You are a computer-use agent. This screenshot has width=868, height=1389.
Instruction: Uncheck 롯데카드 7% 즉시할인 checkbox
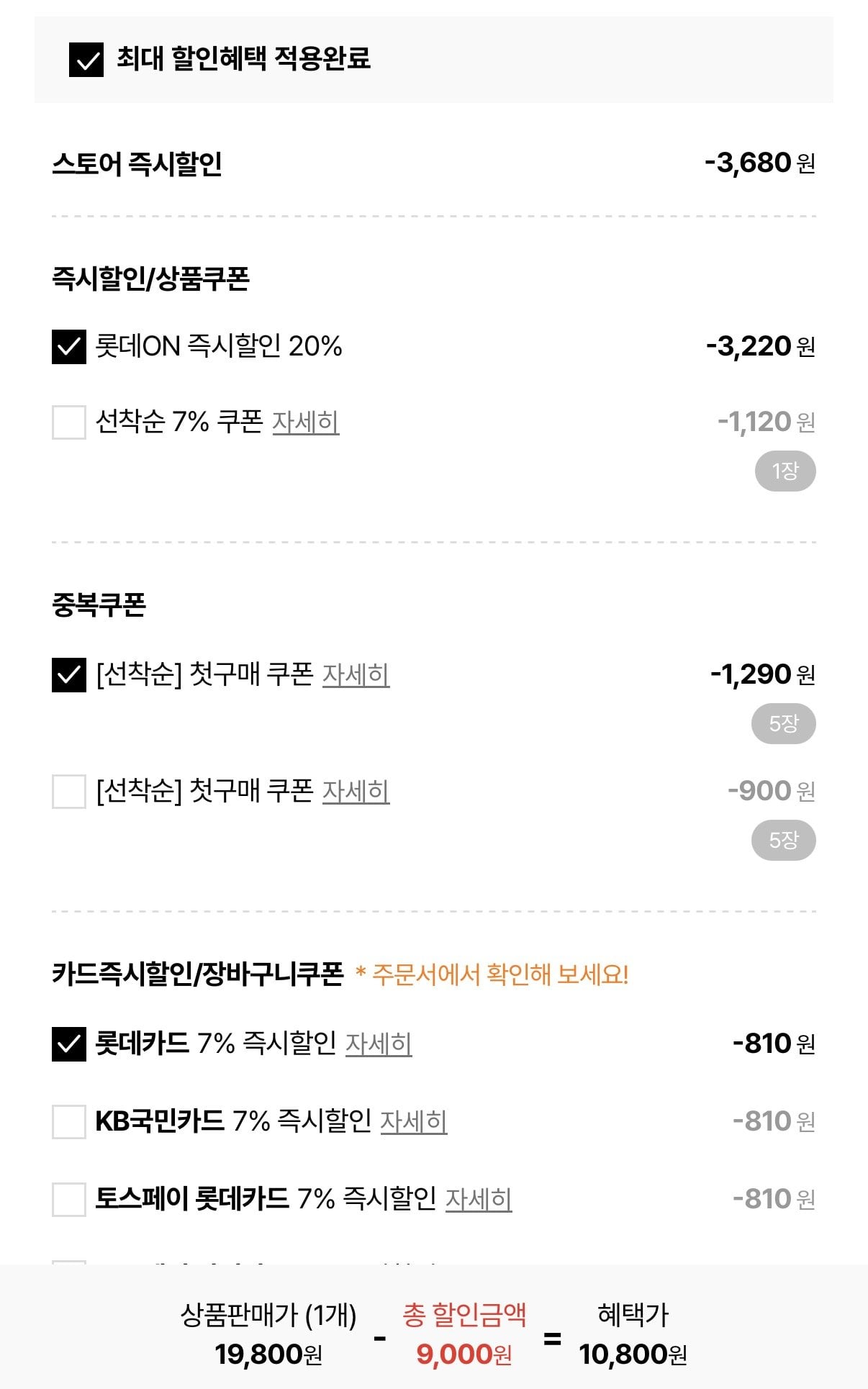pos(69,1044)
